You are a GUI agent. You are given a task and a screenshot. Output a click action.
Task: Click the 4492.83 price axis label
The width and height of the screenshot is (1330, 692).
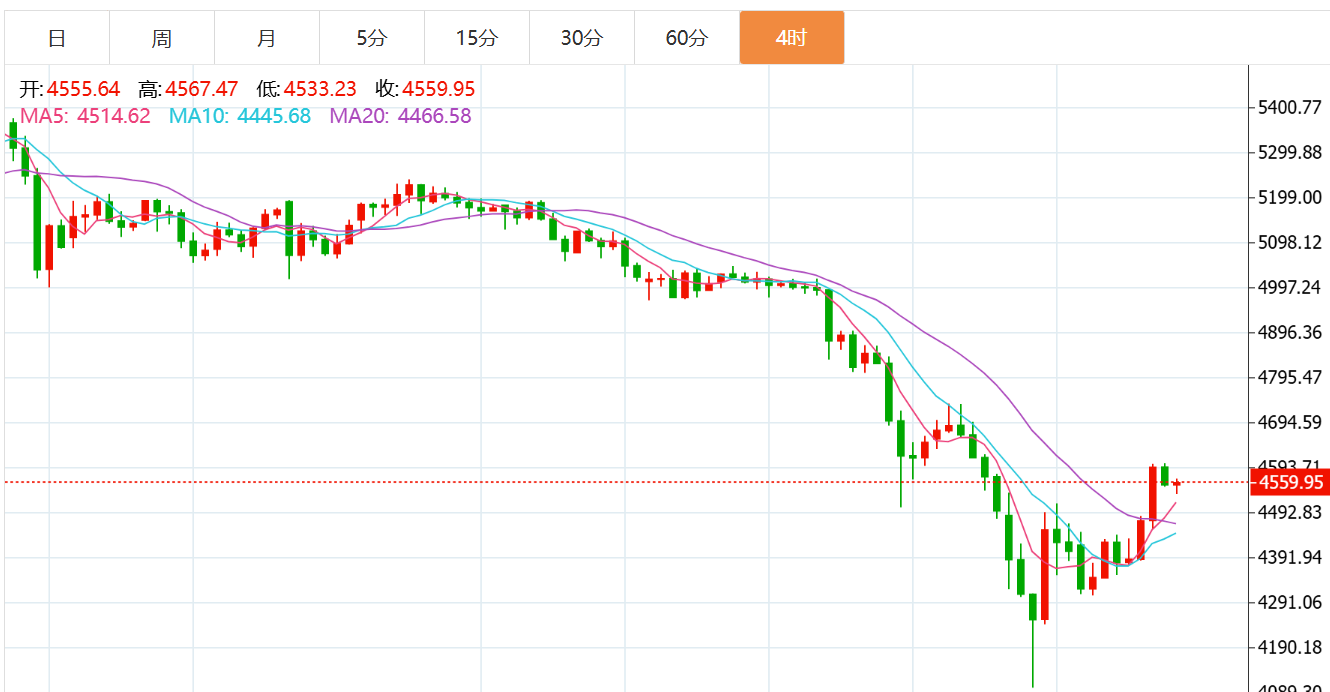1291,512
